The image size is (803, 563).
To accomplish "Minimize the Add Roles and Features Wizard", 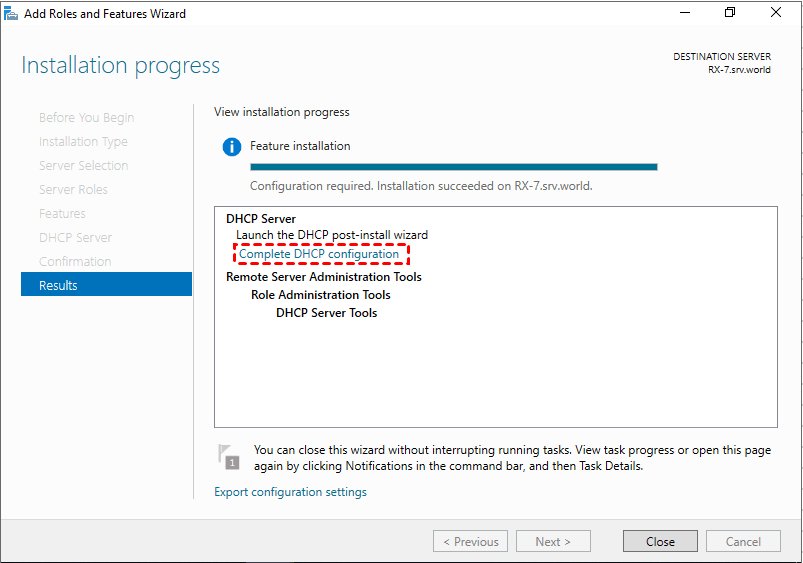I will coord(684,13).
